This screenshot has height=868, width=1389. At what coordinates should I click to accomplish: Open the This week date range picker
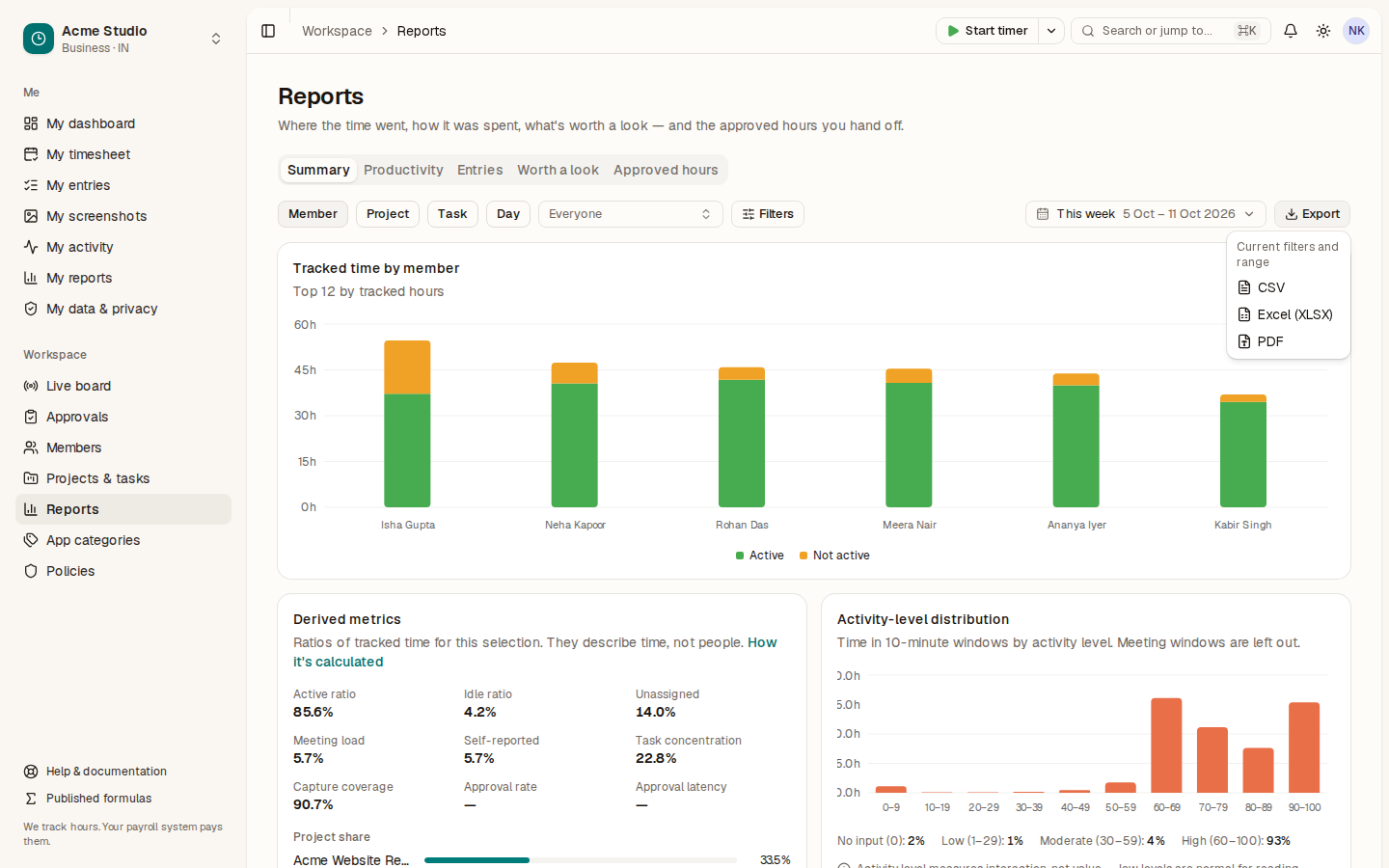point(1146,214)
